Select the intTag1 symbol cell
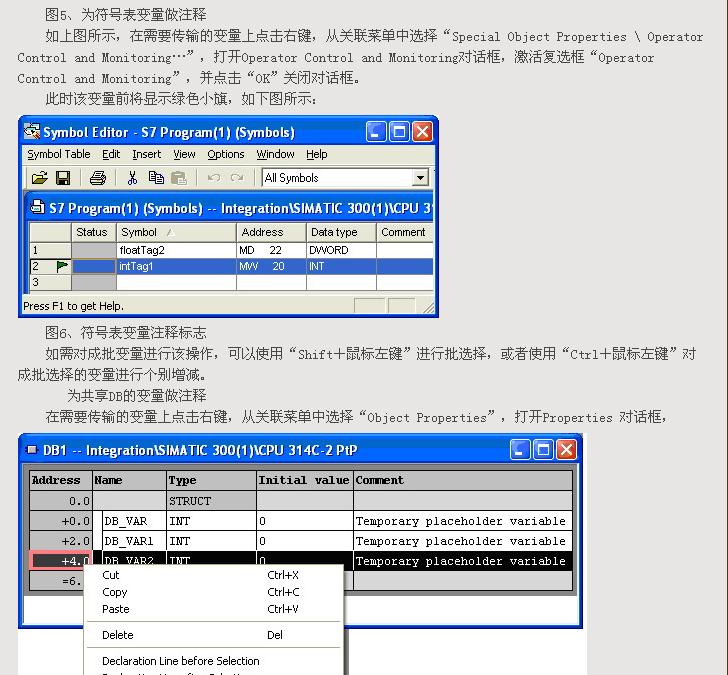 176,266
